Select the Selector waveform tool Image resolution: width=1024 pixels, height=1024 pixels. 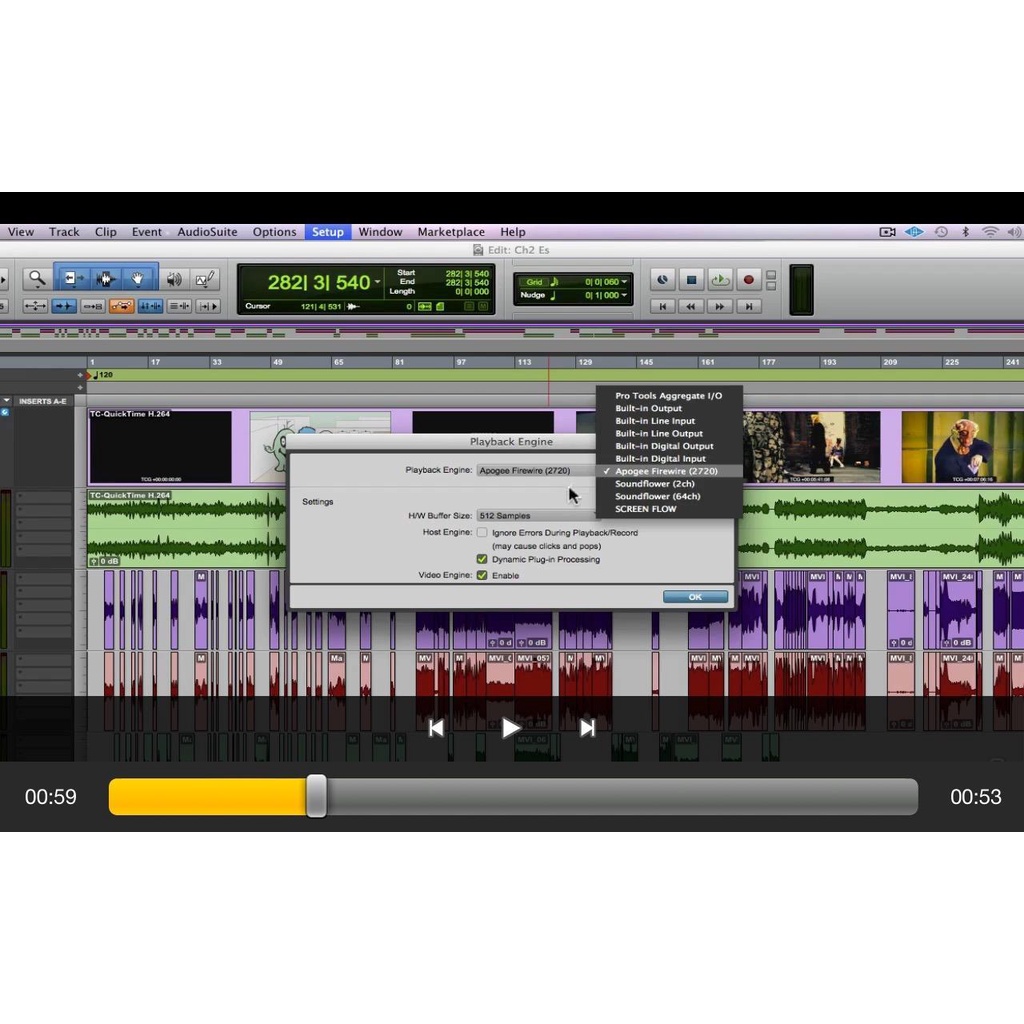coord(106,280)
